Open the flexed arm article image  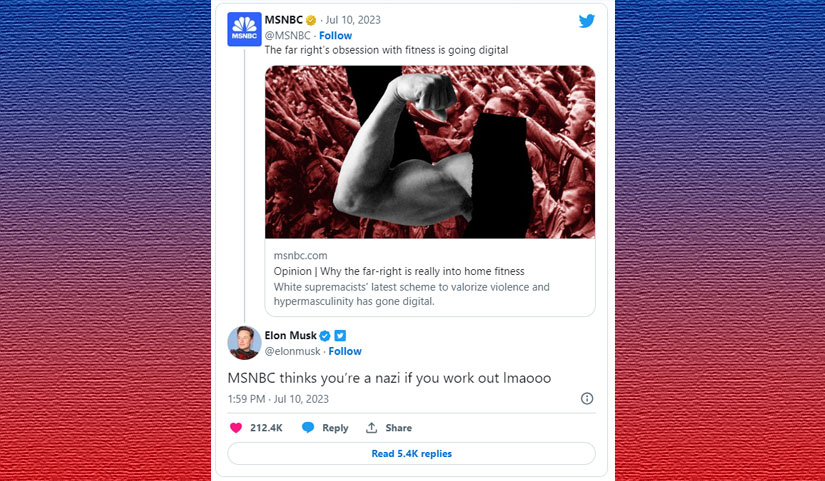[430, 152]
